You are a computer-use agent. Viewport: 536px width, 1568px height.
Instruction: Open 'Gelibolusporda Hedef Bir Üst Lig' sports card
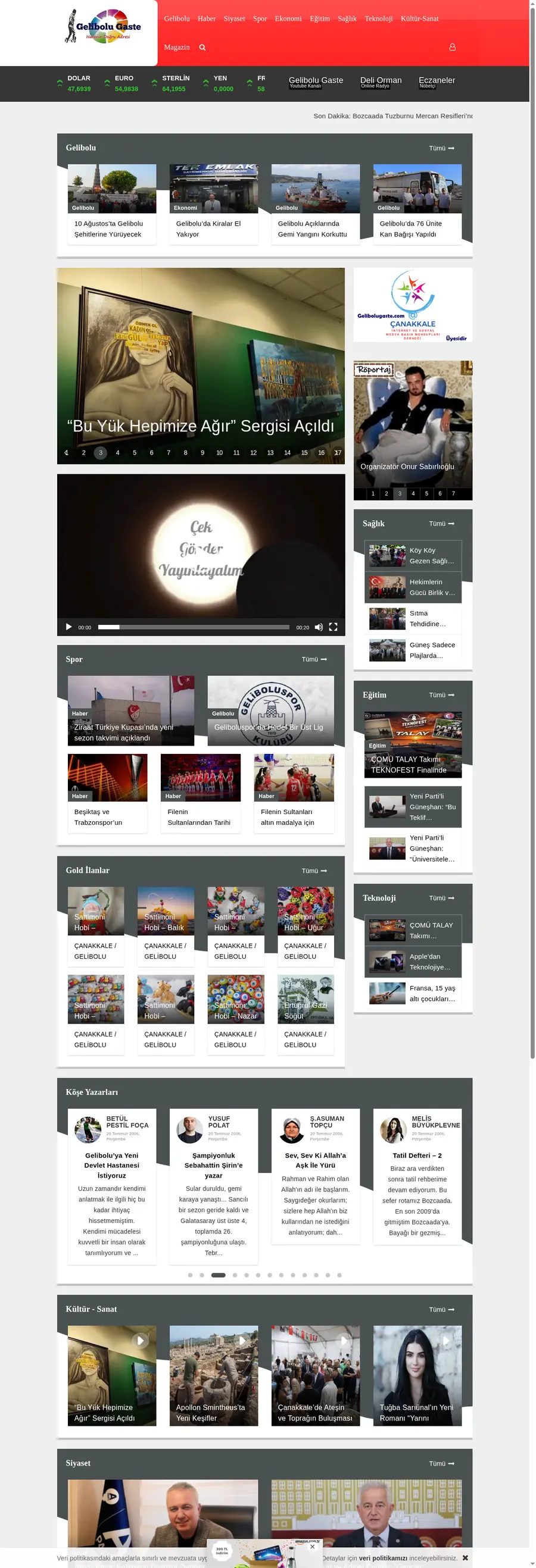click(270, 711)
